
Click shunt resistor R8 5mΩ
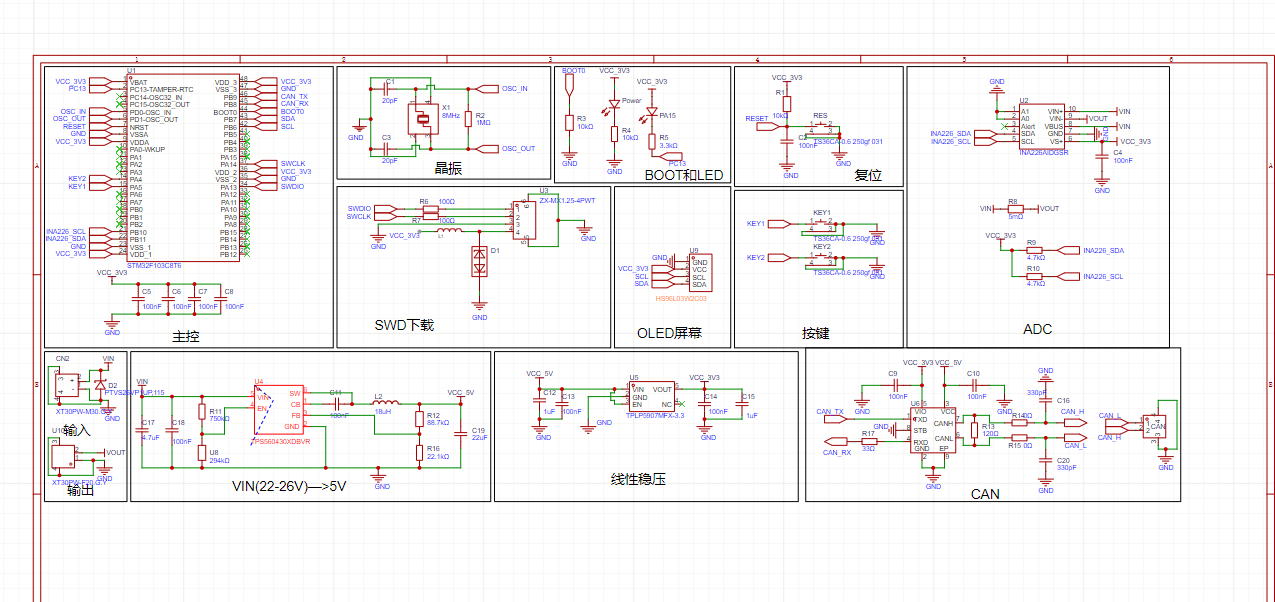click(x=1016, y=208)
